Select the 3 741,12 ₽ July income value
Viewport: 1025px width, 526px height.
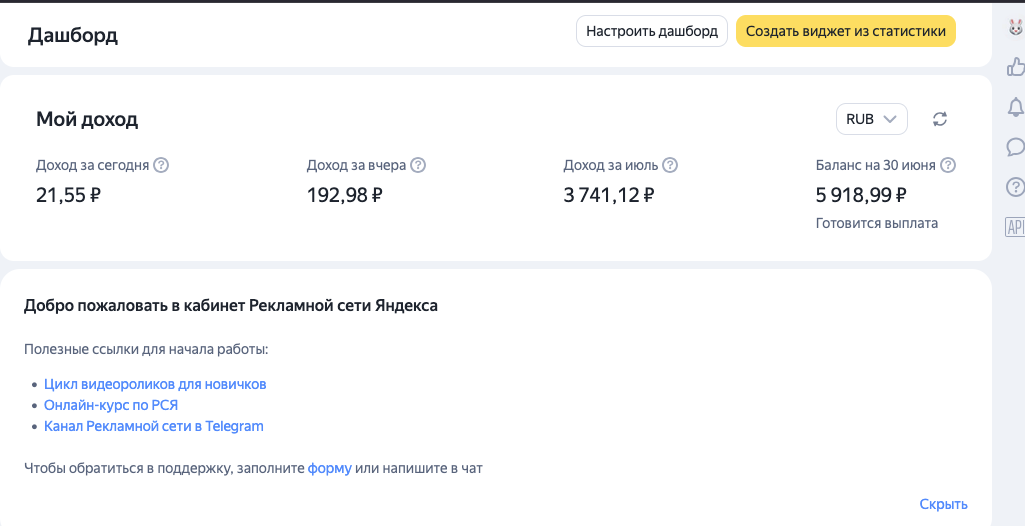click(609, 195)
